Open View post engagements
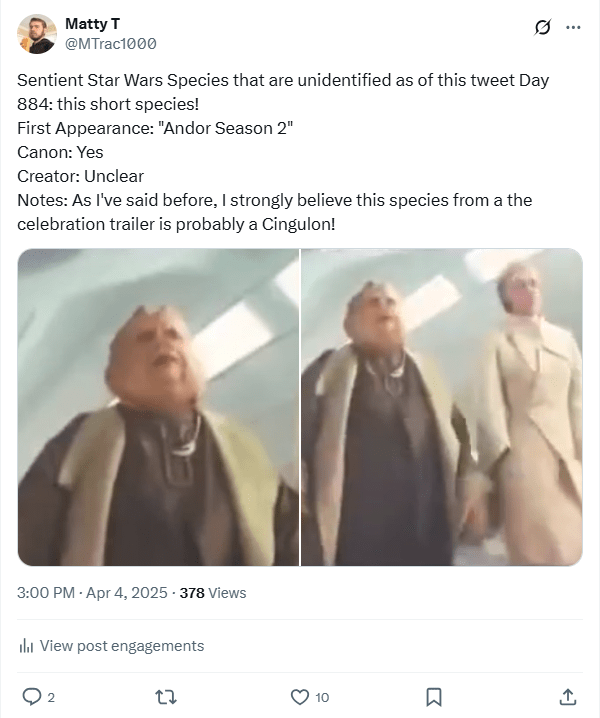Image resolution: width=600 pixels, height=718 pixels. [x=122, y=646]
